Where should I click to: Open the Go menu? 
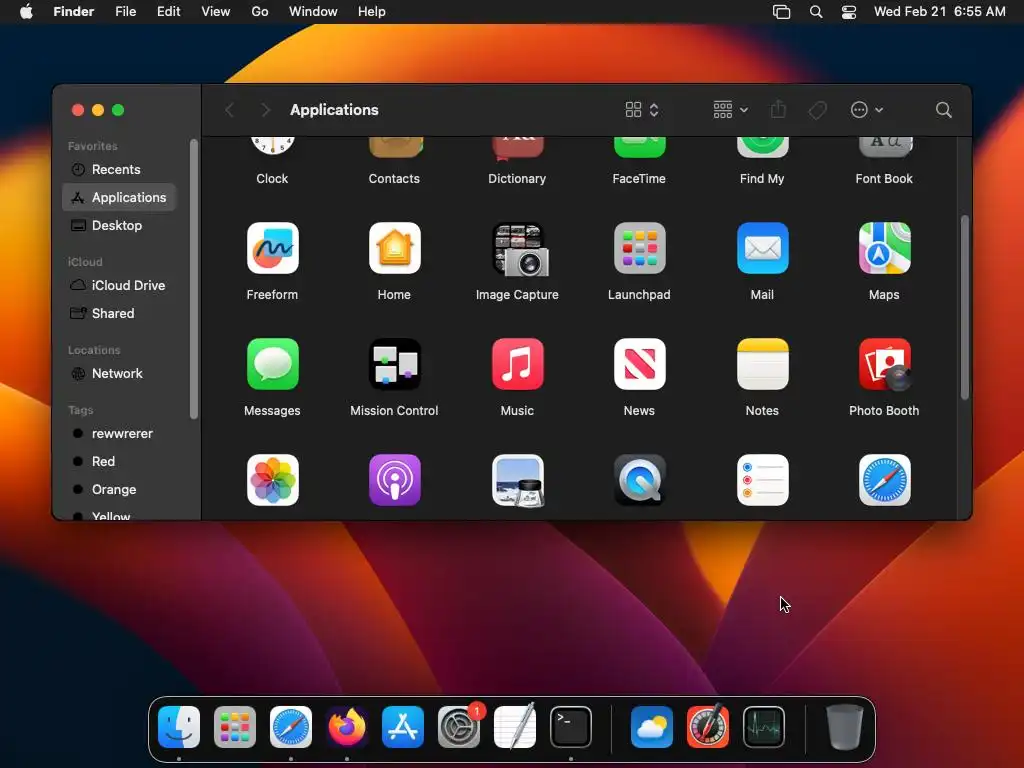[260, 12]
